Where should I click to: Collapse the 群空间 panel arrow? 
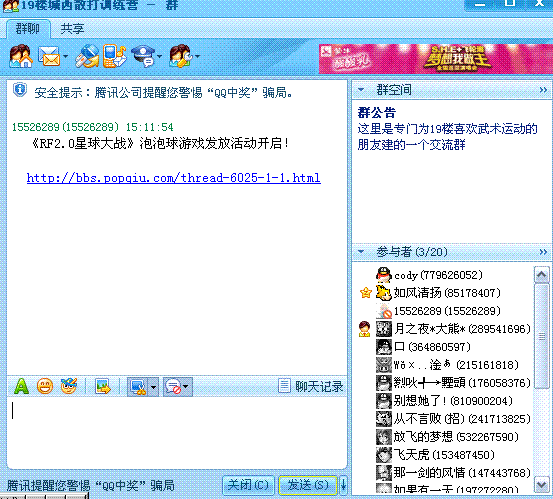pos(361,90)
